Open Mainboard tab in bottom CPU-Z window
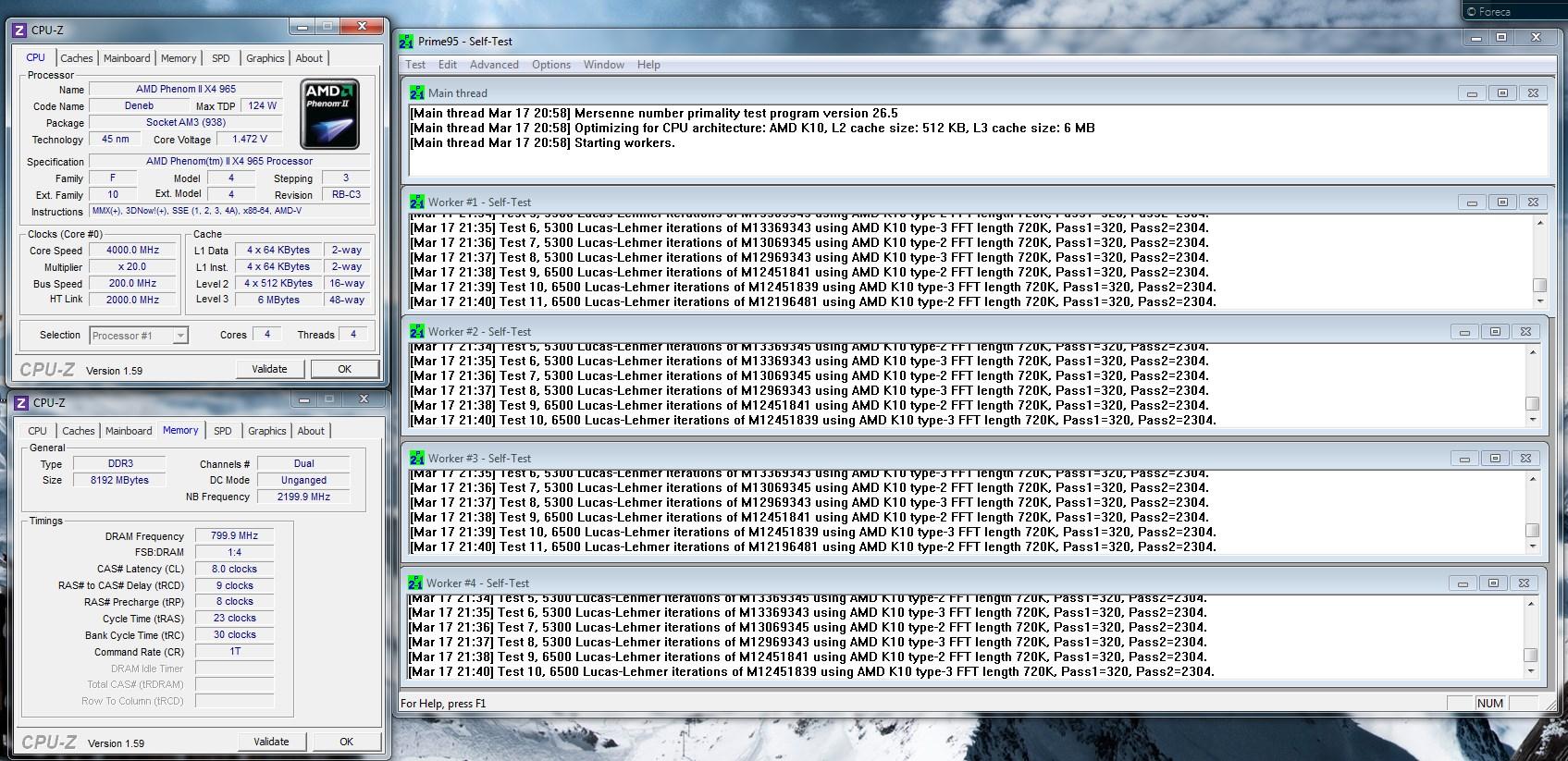Screen dimensions: 1568x761 pos(129,431)
